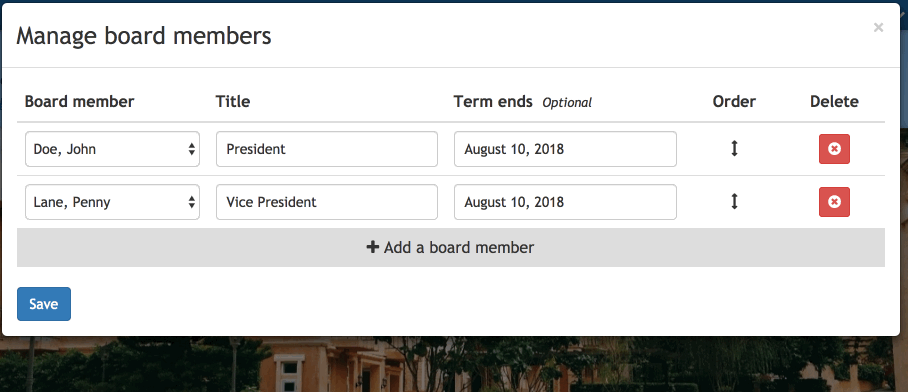Change Penny Lane's term end date
The height and width of the screenshot is (392, 908).
click(x=565, y=202)
